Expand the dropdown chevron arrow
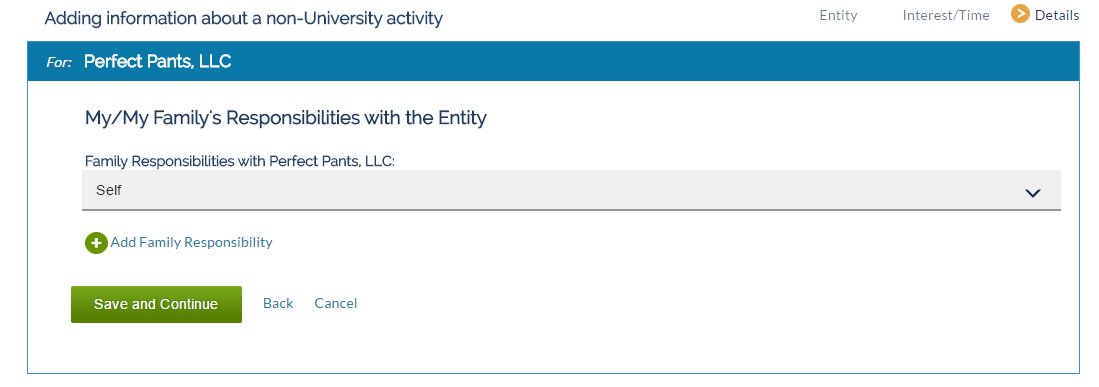The width and height of the screenshot is (1099, 387). click(x=1032, y=193)
